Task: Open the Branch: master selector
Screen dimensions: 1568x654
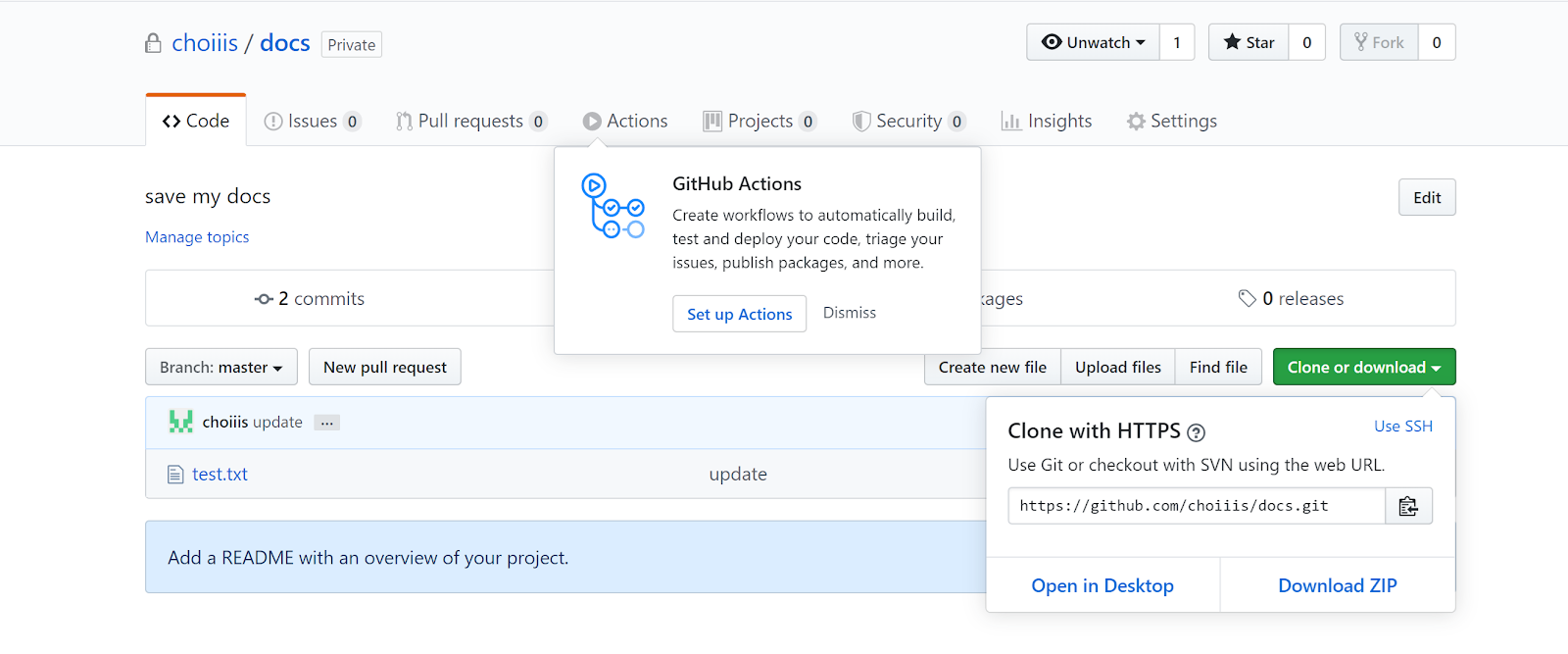Action: [x=220, y=367]
